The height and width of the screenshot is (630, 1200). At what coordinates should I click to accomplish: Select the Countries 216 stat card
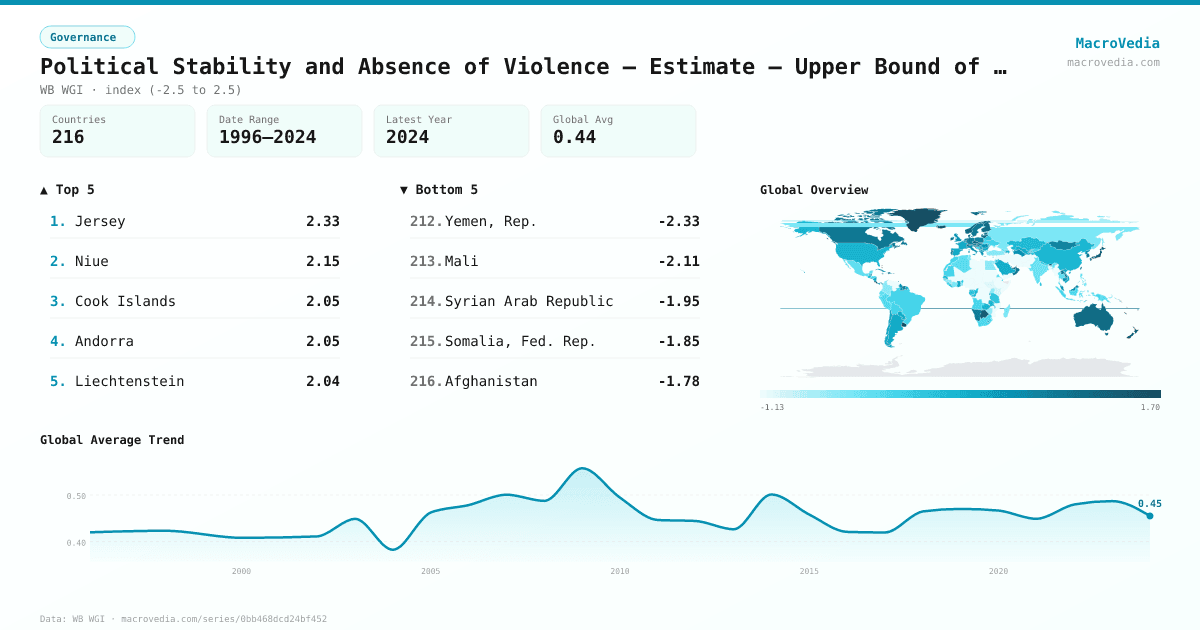pyautogui.click(x=118, y=131)
